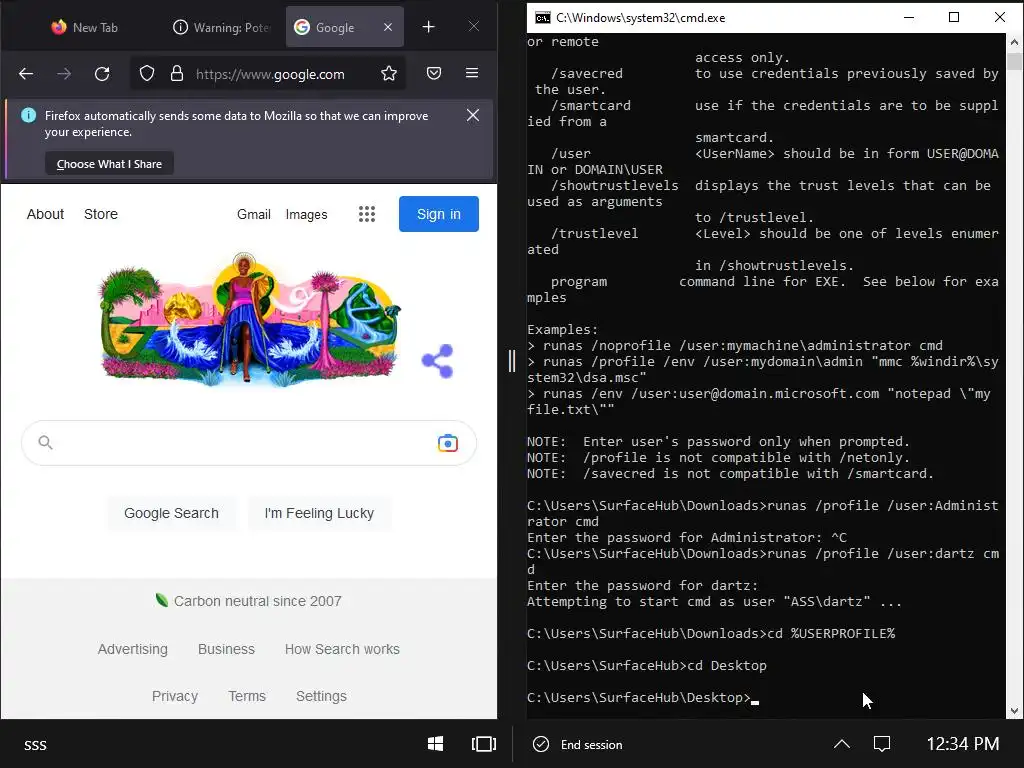Image resolution: width=1024 pixels, height=768 pixels.
Task: Open the Advertising footer link
Action: [x=133, y=649]
